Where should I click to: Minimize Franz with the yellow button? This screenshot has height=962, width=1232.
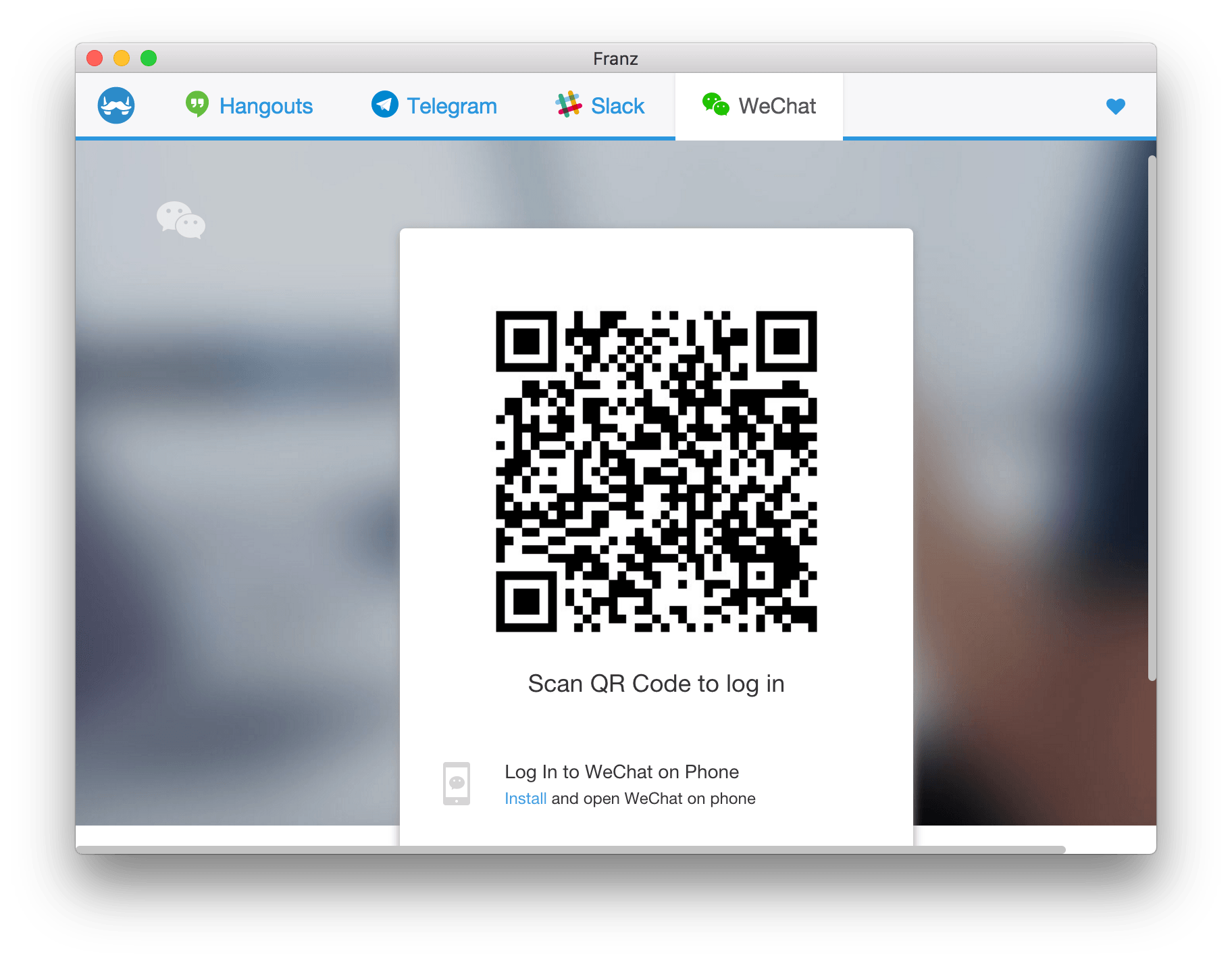click(x=122, y=58)
